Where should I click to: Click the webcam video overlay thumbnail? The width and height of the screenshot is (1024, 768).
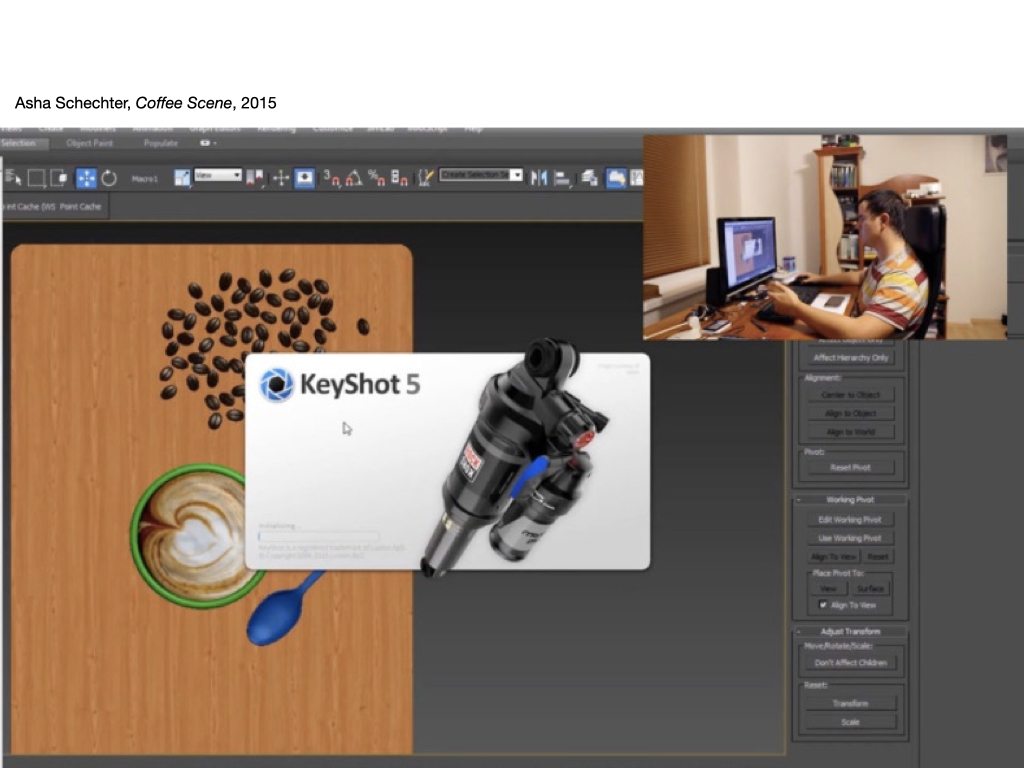coord(825,237)
